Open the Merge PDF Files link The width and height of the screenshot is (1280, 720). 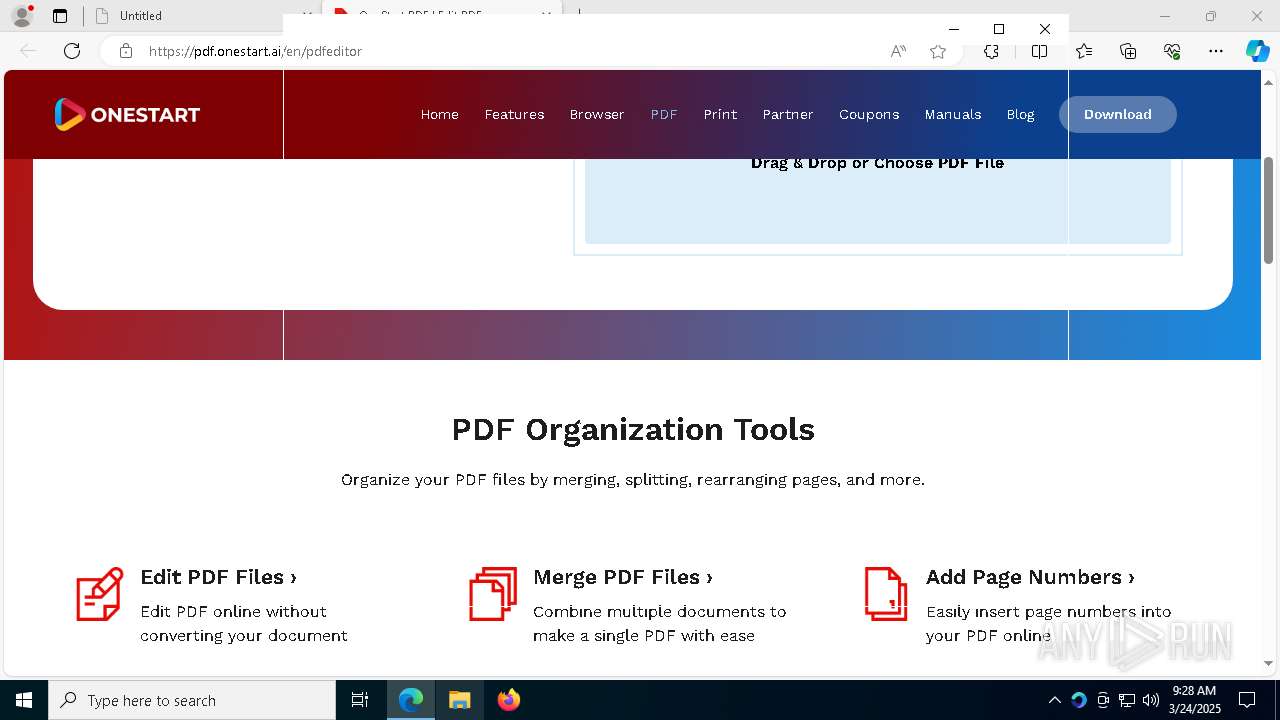click(x=623, y=577)
